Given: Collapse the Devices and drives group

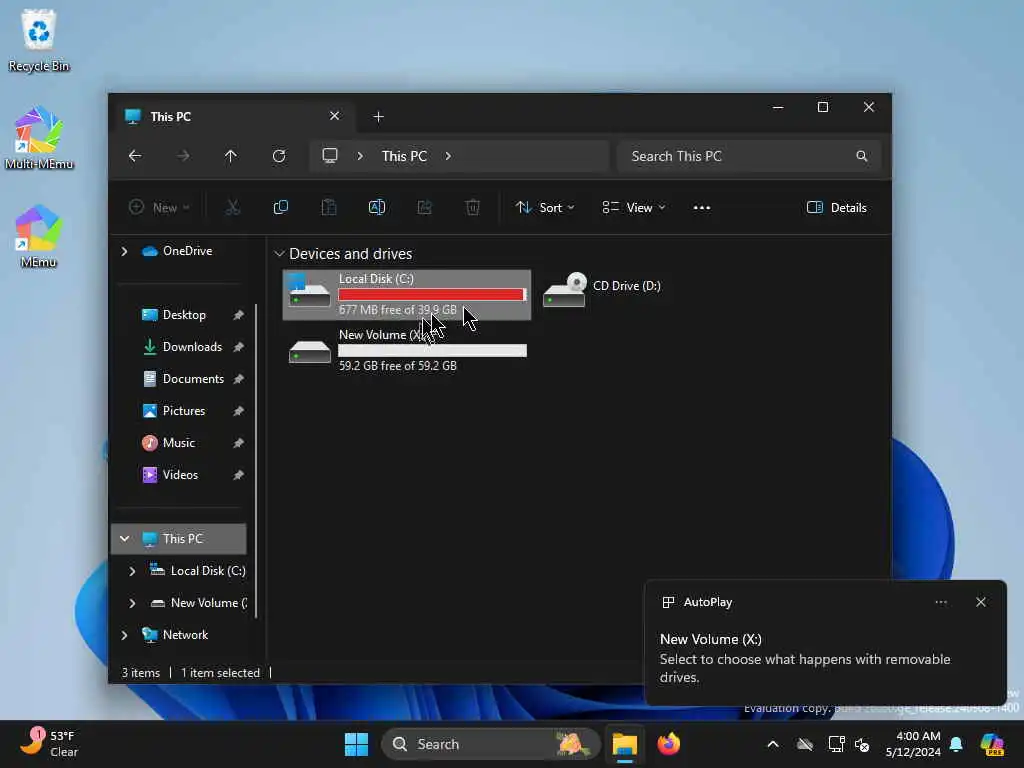Looking at the screenshot, I should (280, 253).
